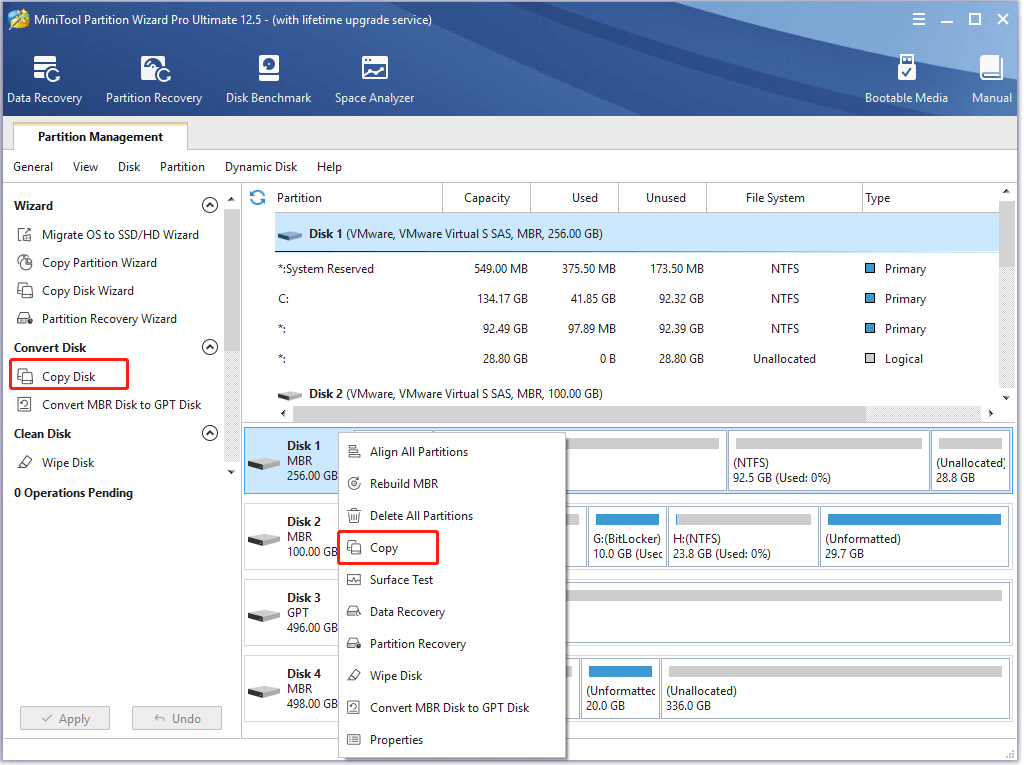
Task: Select Disk 3 drive icon in disk map
Action: (264, 615)
